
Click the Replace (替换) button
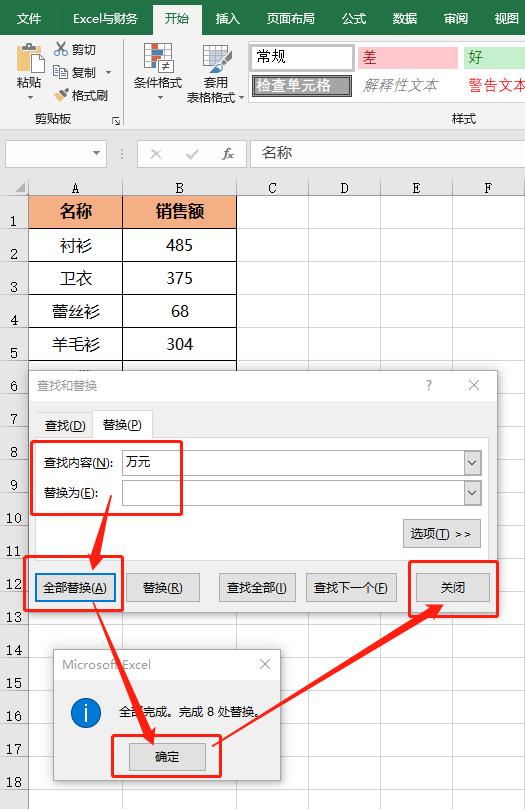click(162, 588)
